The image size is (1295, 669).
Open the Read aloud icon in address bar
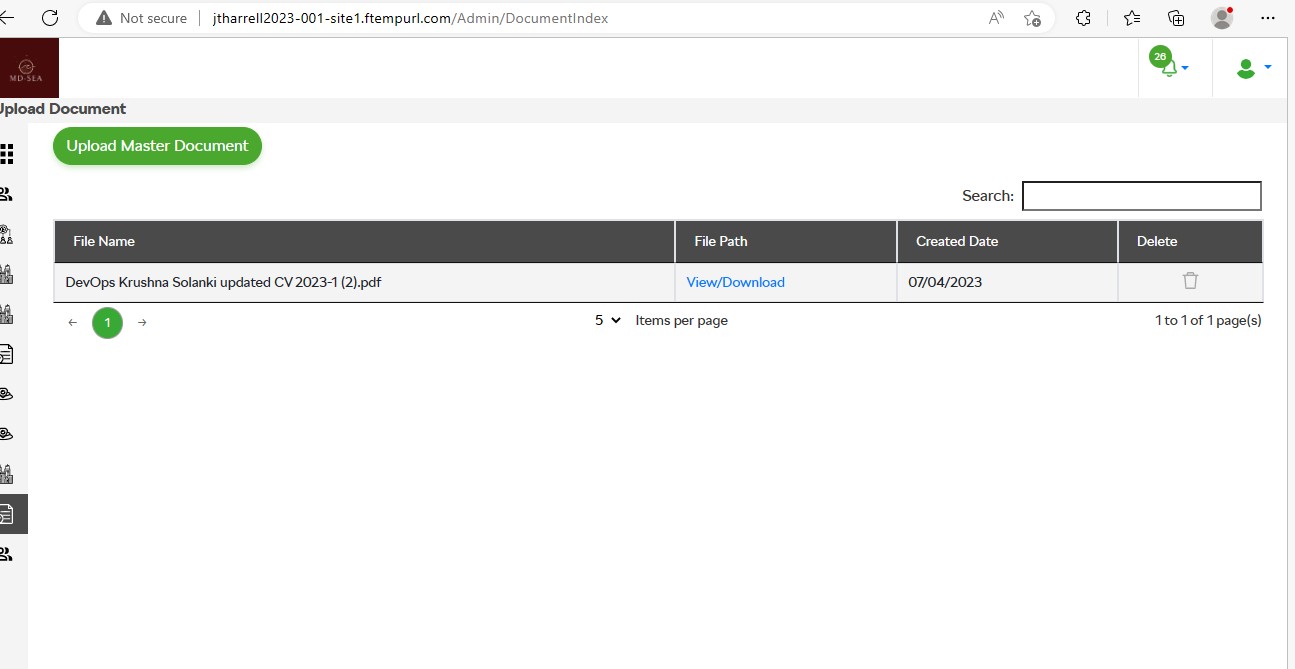[996, 18]
